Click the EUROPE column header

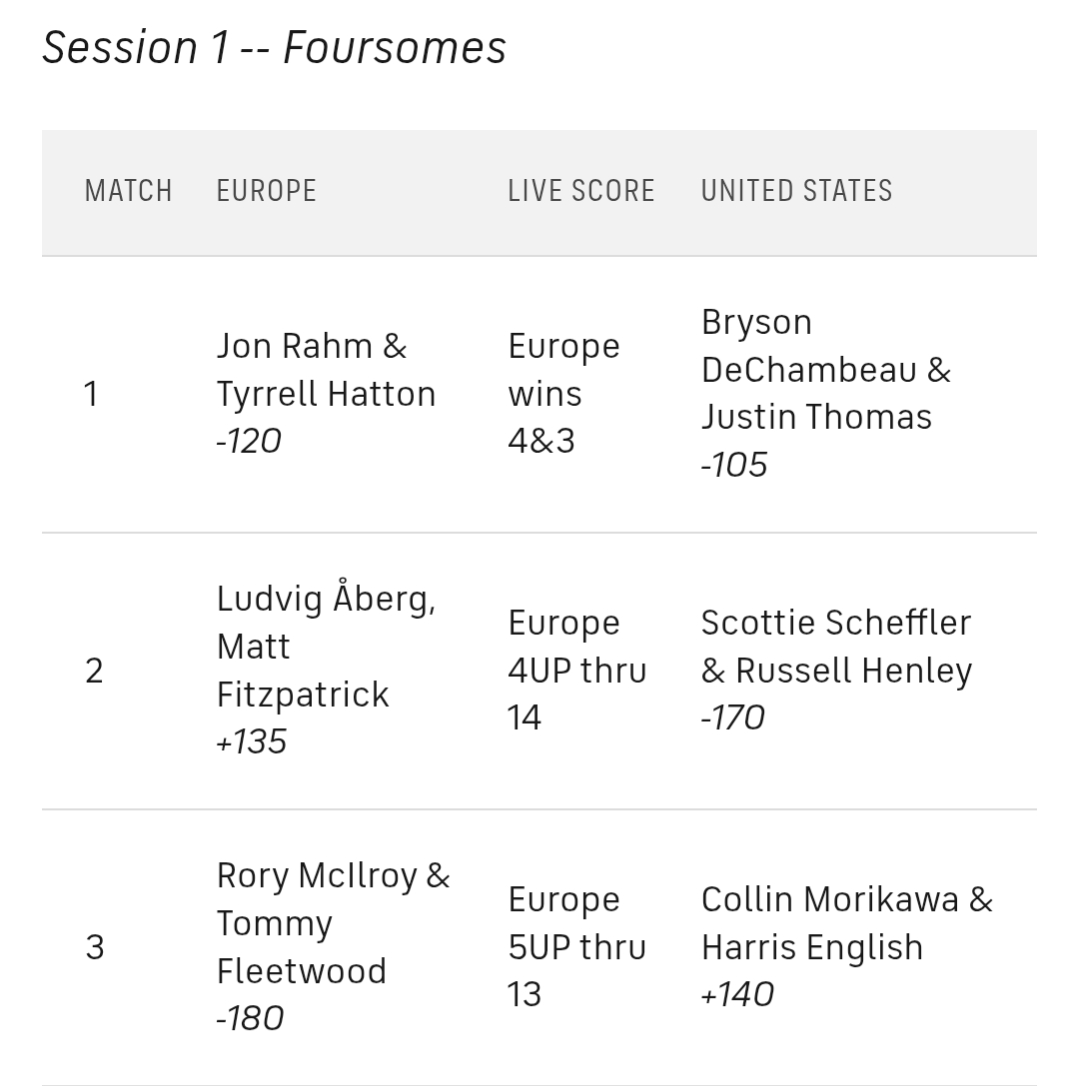[x=266, y=191]
